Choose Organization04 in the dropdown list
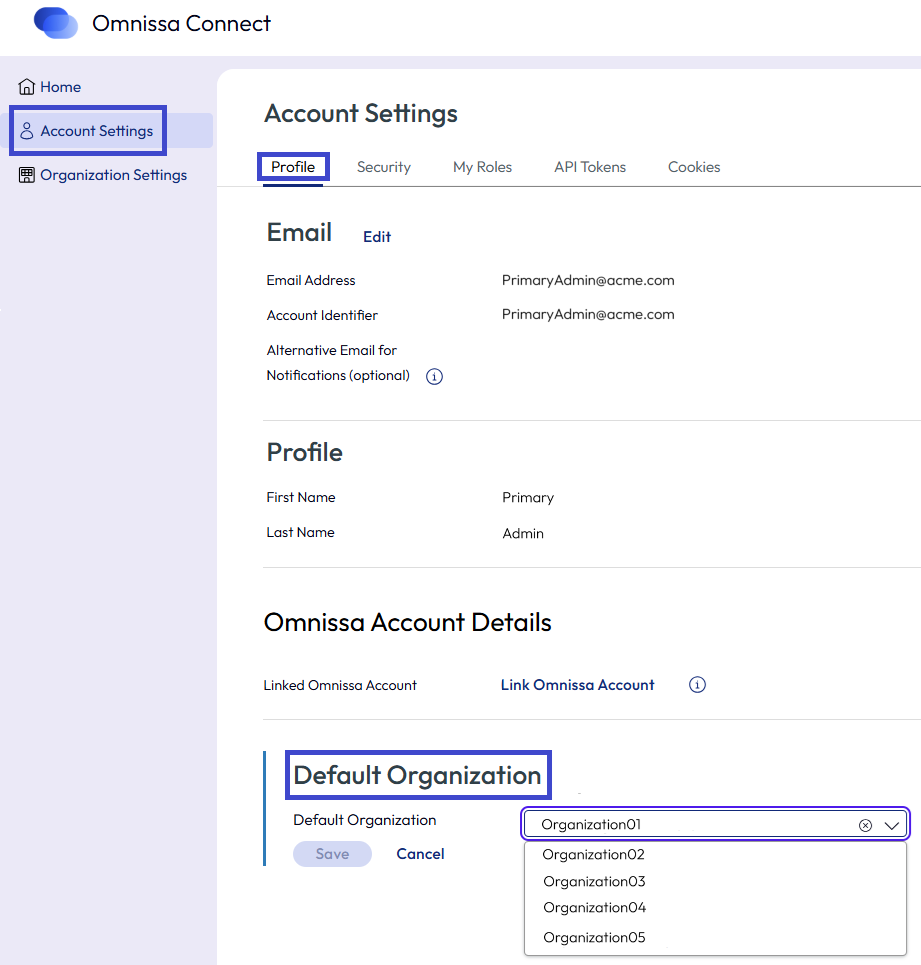 (x=594, y=908)
